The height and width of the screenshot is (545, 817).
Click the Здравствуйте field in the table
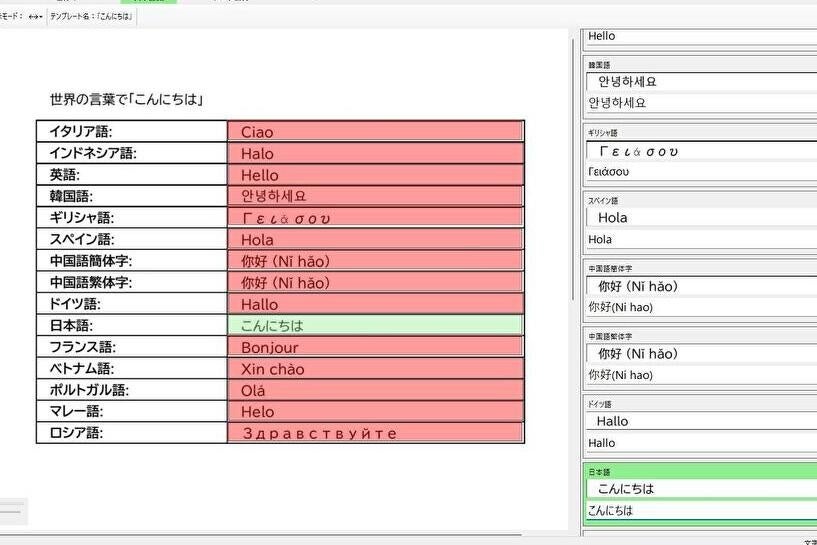pos(376,432)
